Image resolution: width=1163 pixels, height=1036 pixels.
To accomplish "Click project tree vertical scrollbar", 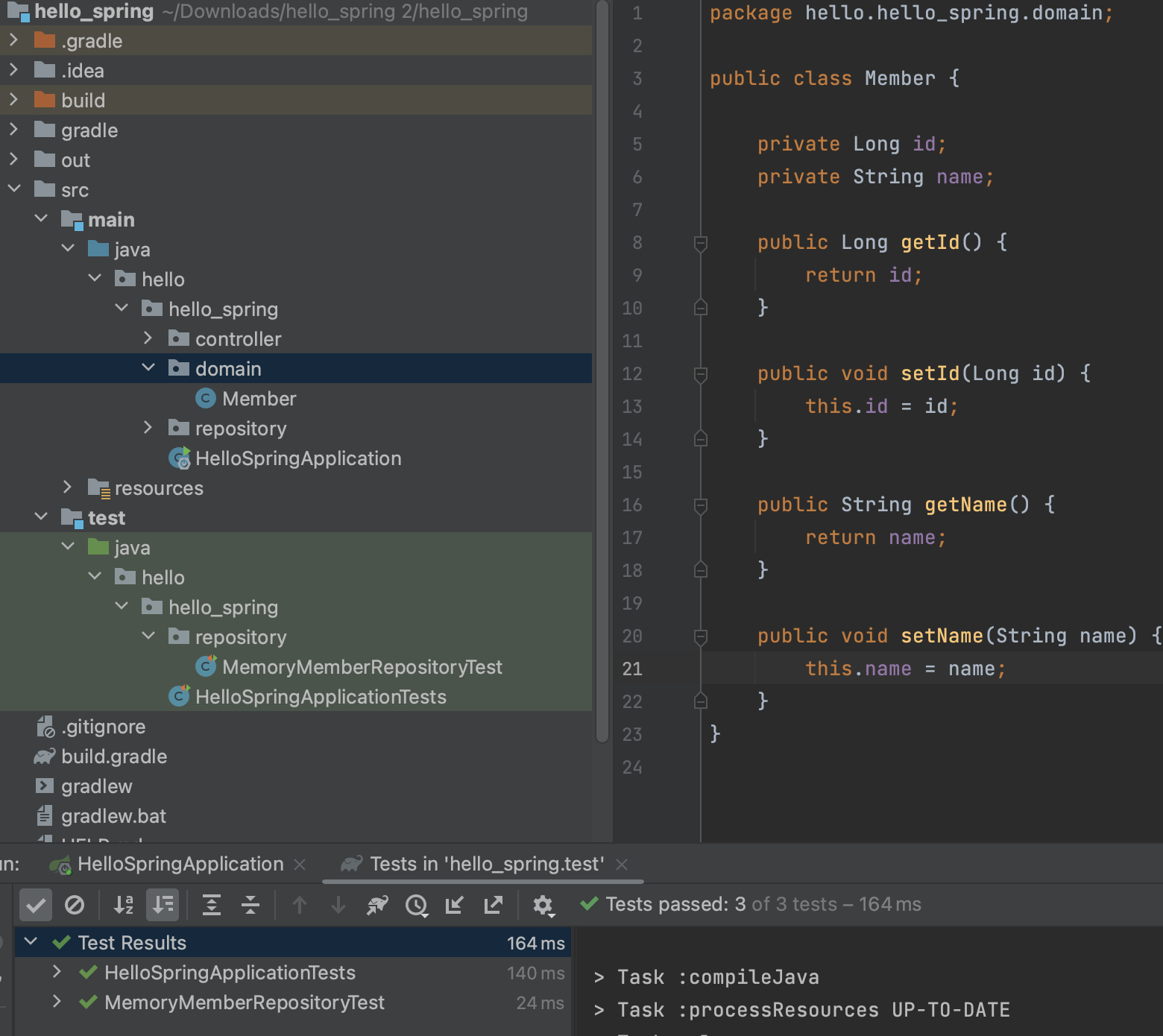I will point(602,371).
